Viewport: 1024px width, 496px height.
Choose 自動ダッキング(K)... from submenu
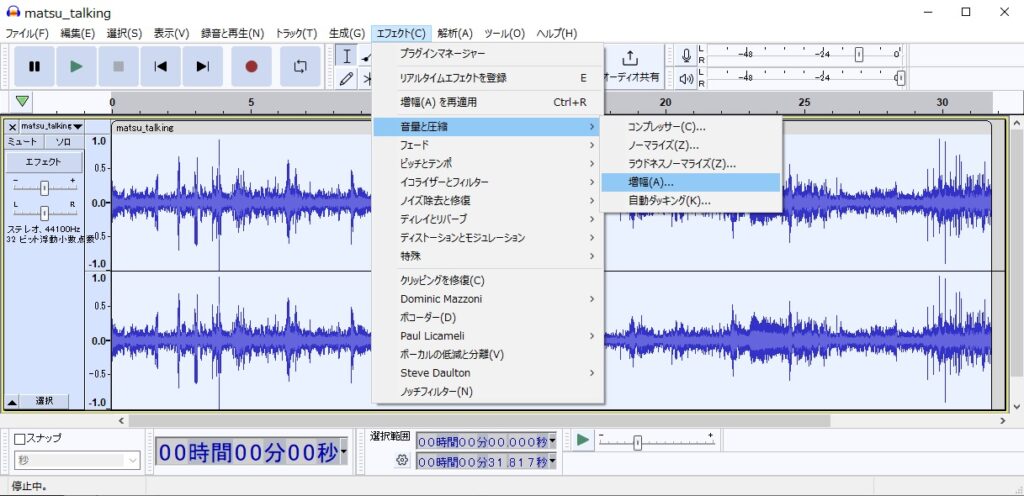click(x=691, y=200)
